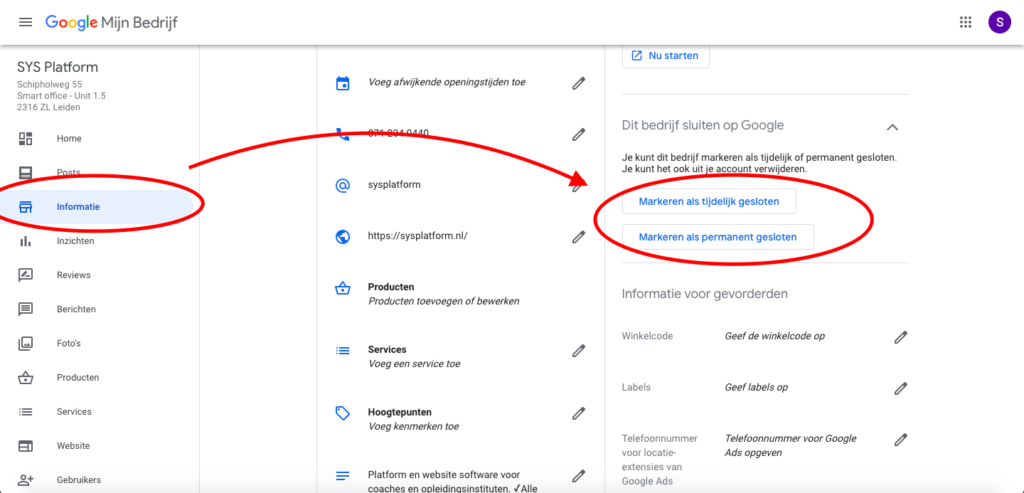
Task: Edit afwijkende openingstijden with pencil icon
Action: pyautogui.click(x=578, y=83)
